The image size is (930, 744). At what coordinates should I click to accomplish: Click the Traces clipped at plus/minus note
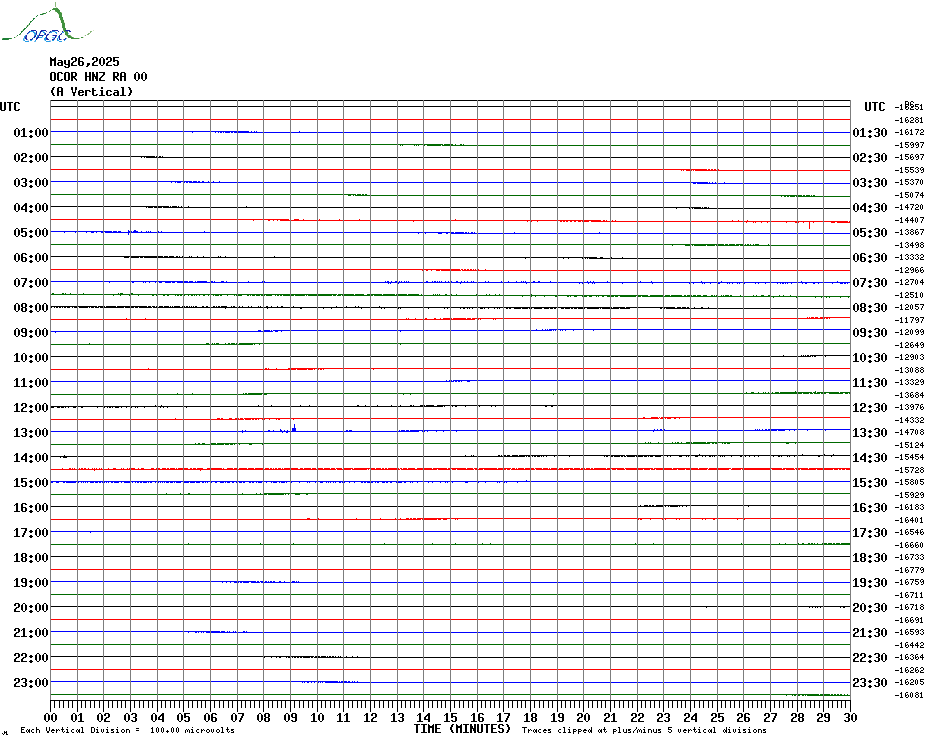tap(644, 730)
